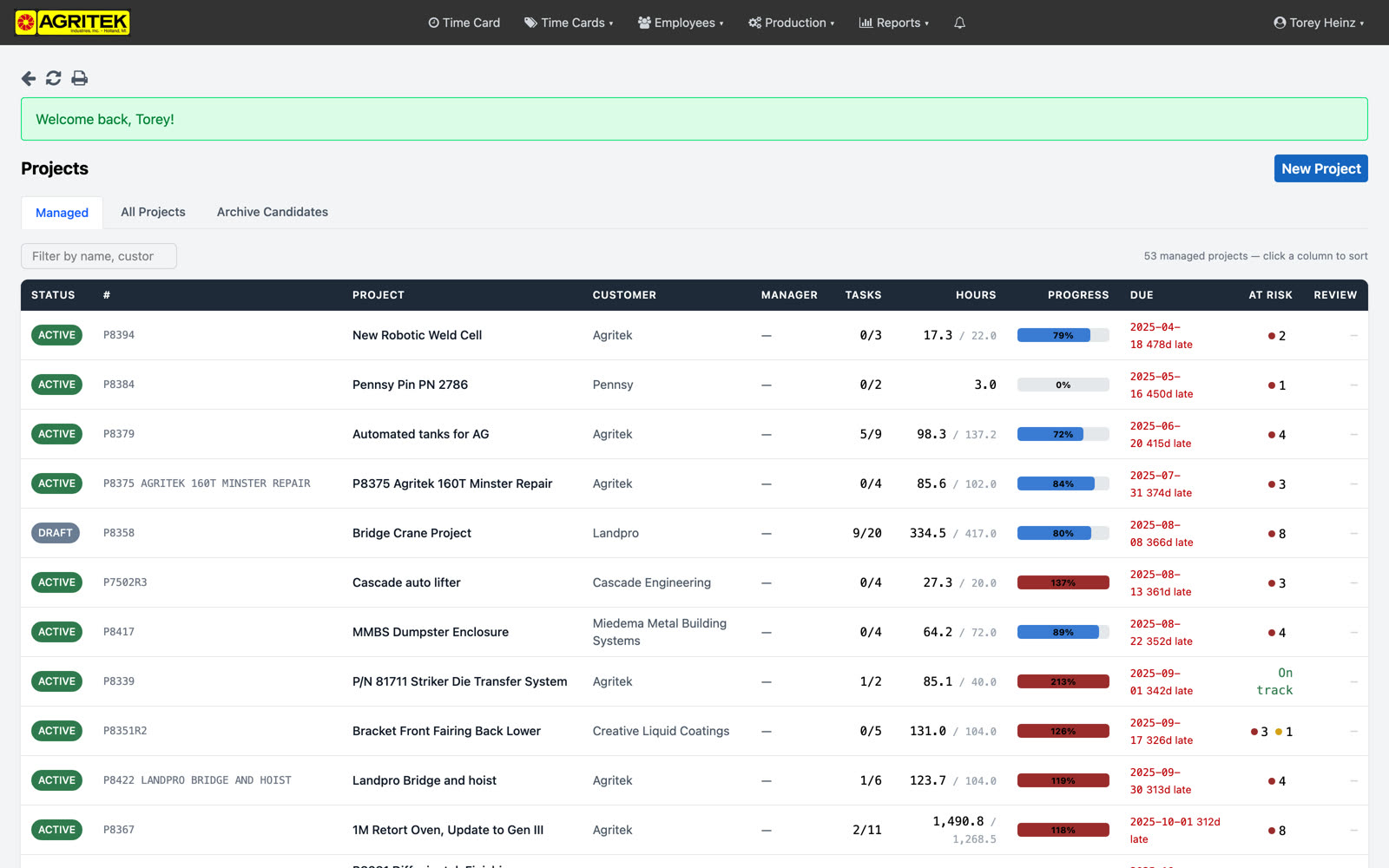Sort by the Tasks column header
This screenshot has height=868, width=1389.
coord(864,295)
